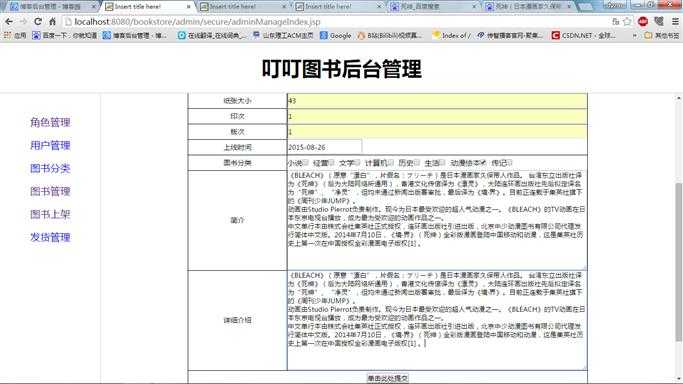
Task: Click the browser forward arrow
Action: 23,21
